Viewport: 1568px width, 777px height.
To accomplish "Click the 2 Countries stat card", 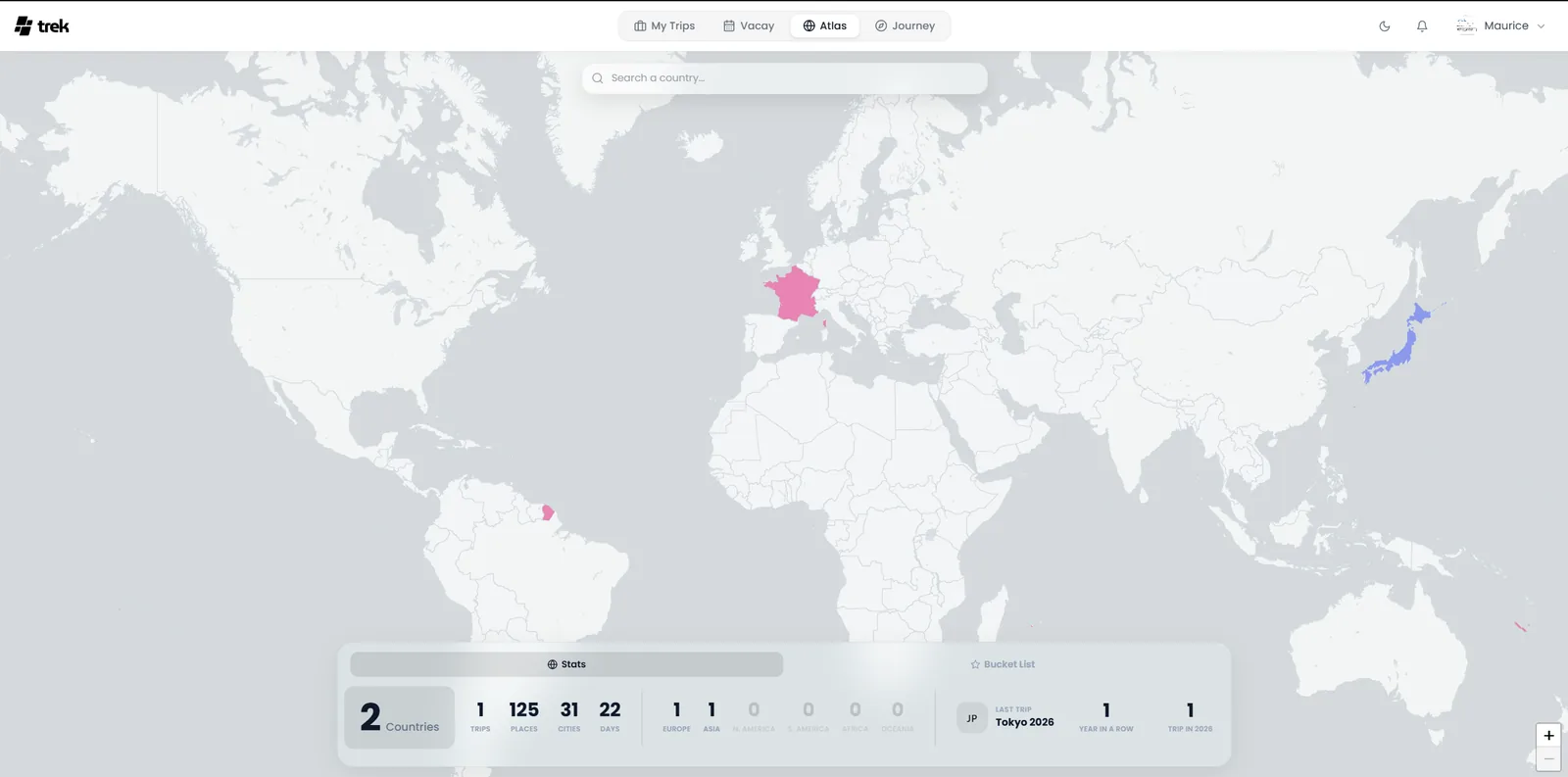I will 400,718.
